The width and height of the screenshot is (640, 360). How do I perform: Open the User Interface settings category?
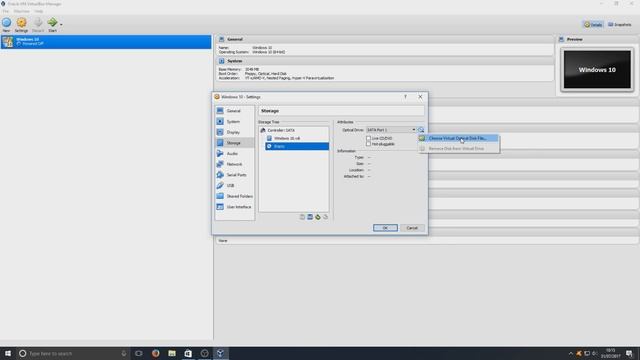[234, 207]
